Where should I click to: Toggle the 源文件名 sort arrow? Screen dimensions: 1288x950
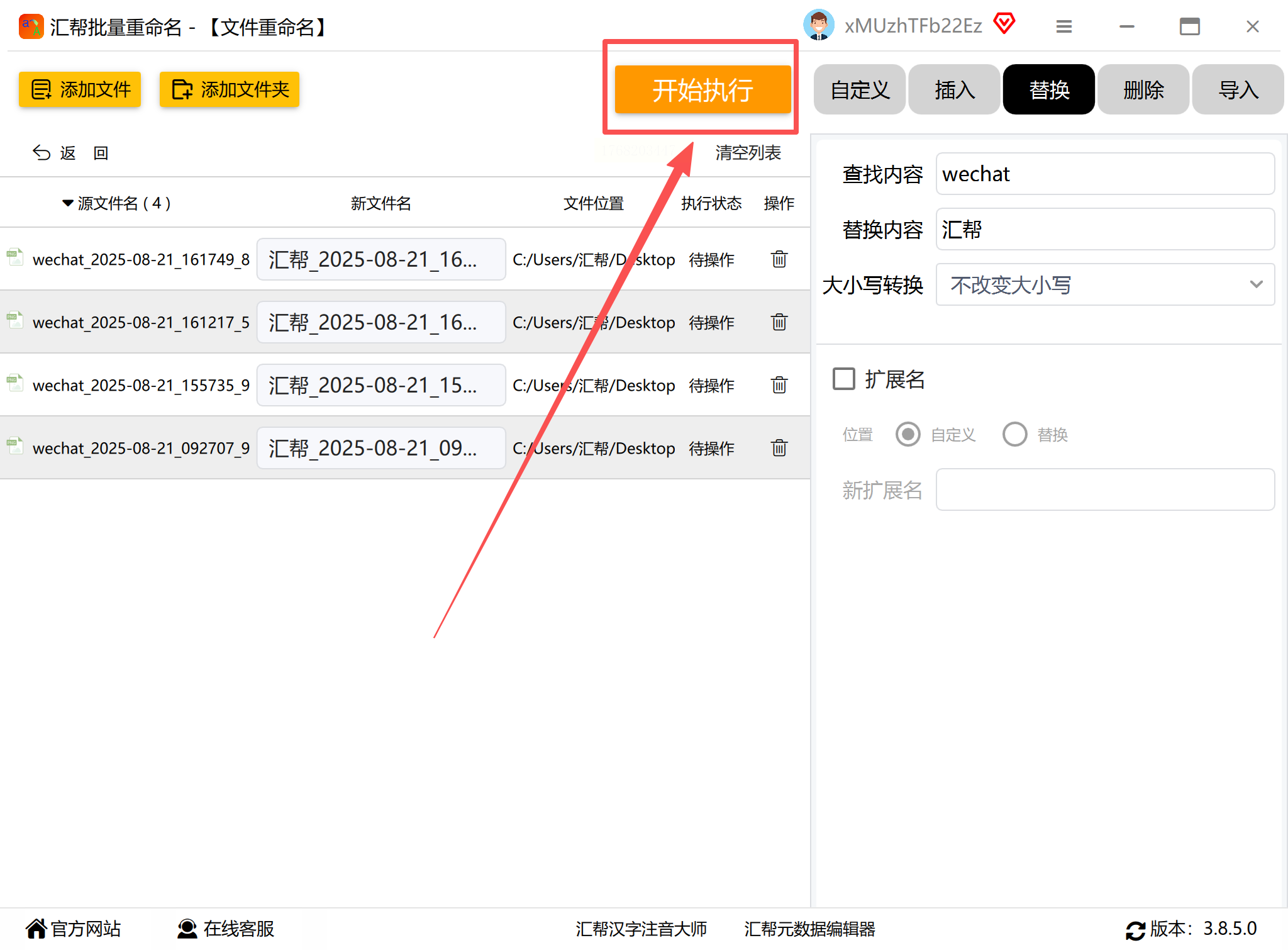point(68,203)
